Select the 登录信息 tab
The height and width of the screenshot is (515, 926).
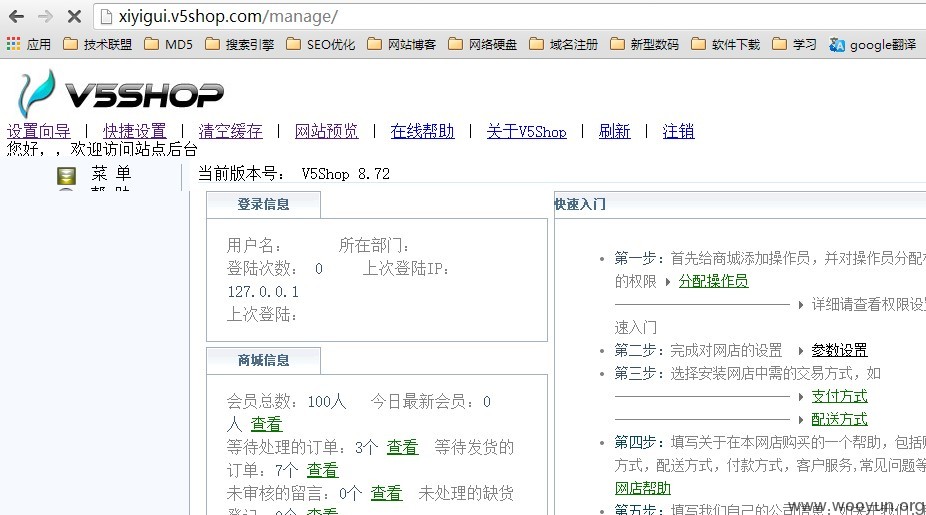tap(263, 205)
